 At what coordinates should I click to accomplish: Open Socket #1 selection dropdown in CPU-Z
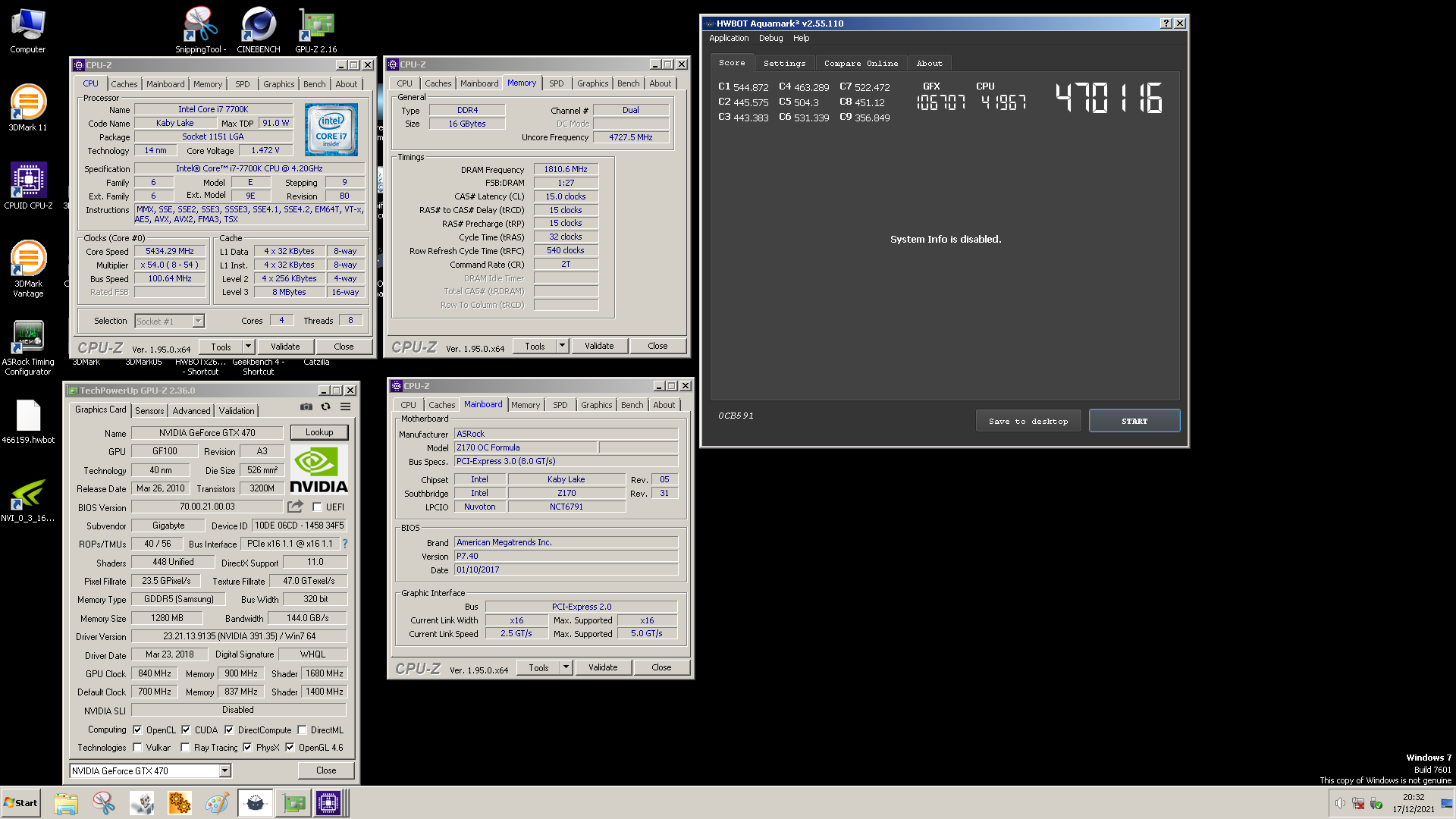click(x=169, y=321)
